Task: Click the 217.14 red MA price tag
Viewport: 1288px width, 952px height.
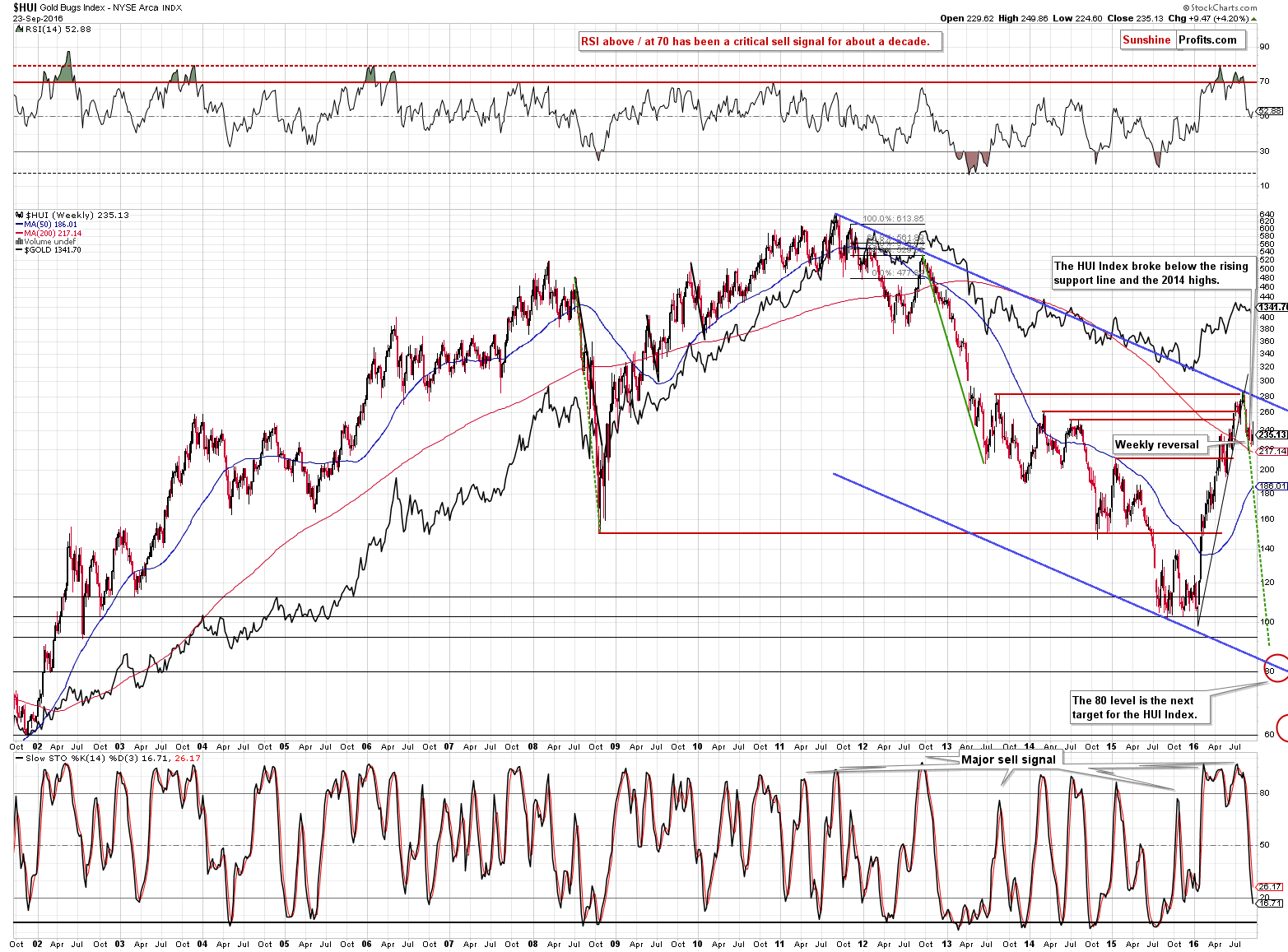Action: click(x=1272, y=451)
